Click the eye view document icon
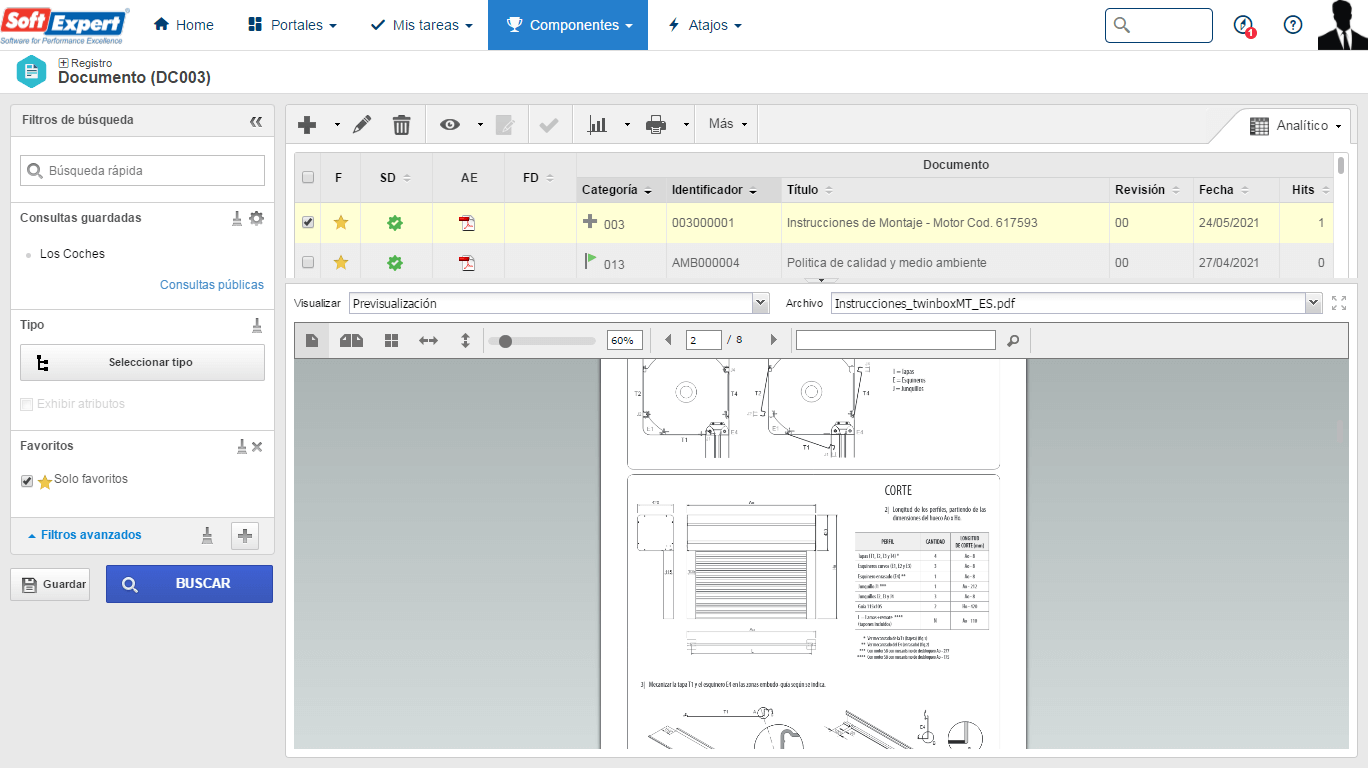The width and height of the screenshot is (1368, 768). tap(450, 125)
